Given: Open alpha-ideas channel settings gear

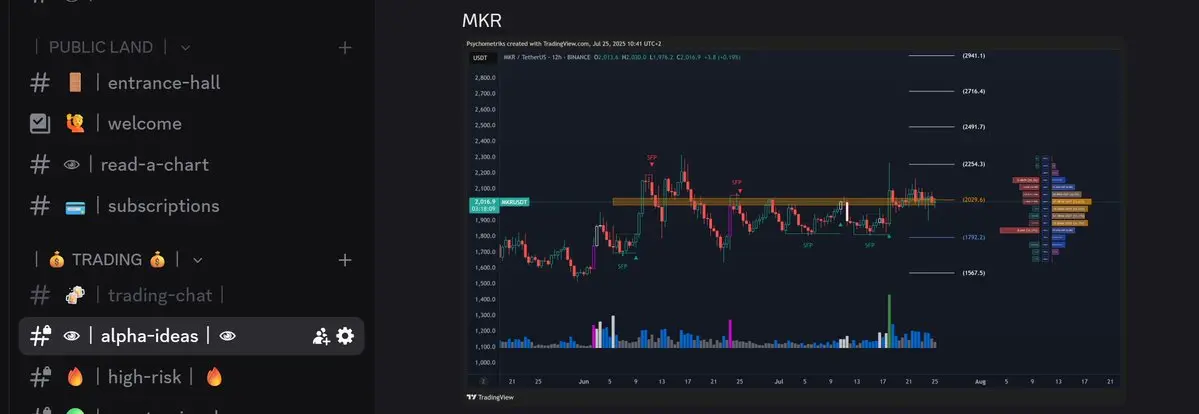Looking at the screenshot, I should point(346,336).
